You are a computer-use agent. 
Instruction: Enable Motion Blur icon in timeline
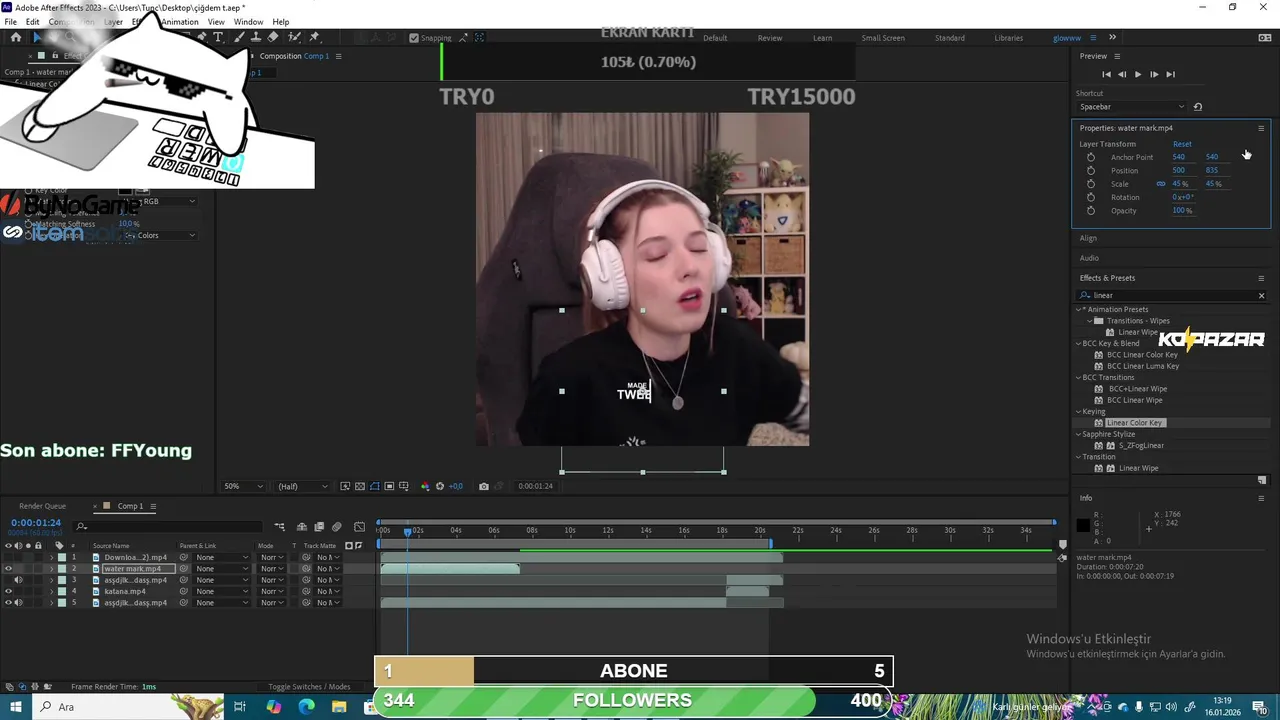337,527
